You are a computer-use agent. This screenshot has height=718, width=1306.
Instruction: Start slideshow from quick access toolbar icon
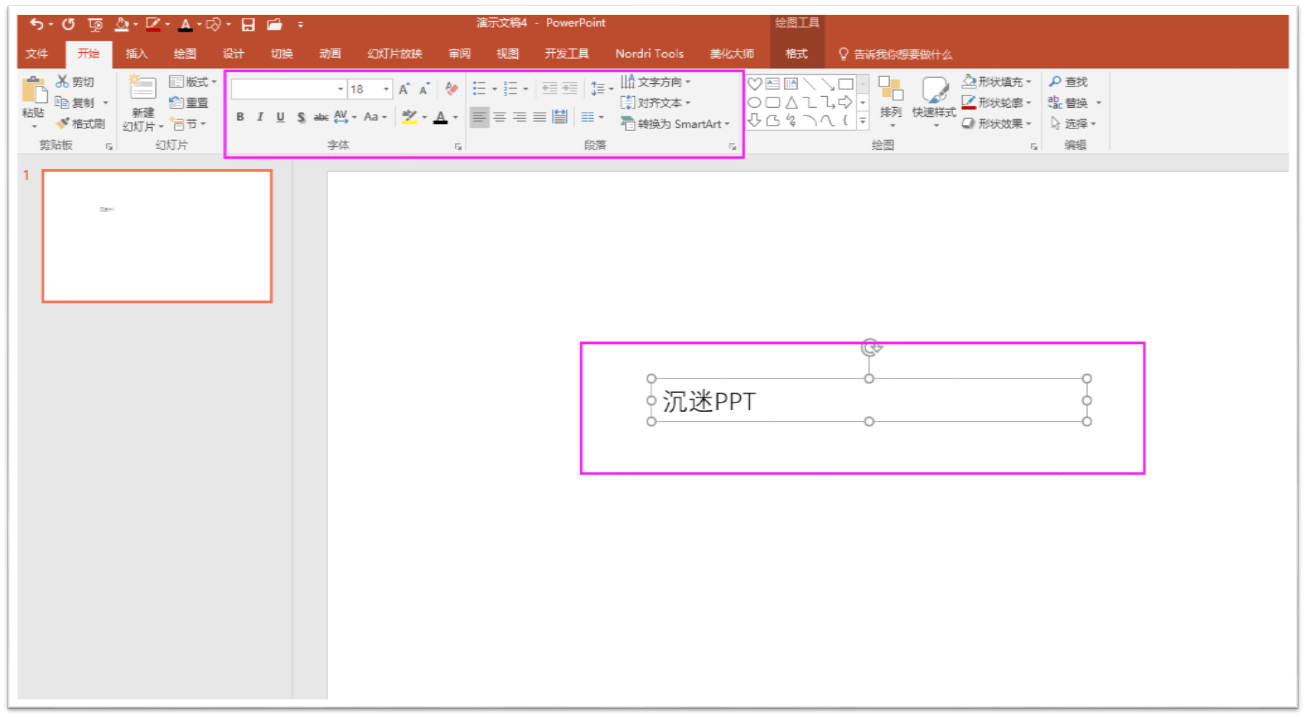tap(95, 24)
